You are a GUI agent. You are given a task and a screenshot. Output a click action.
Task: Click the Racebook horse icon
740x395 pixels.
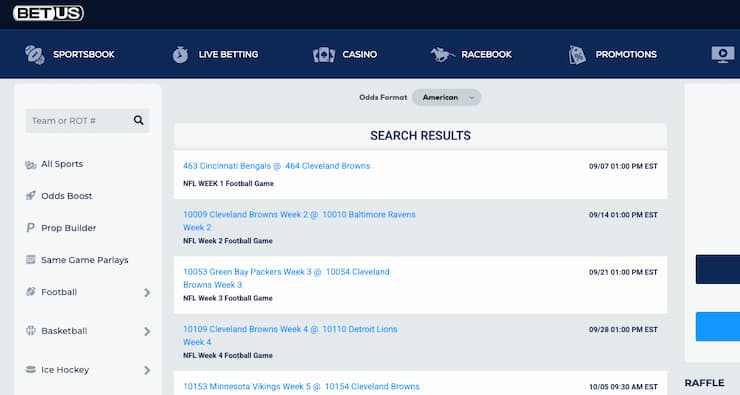(442, 55)
